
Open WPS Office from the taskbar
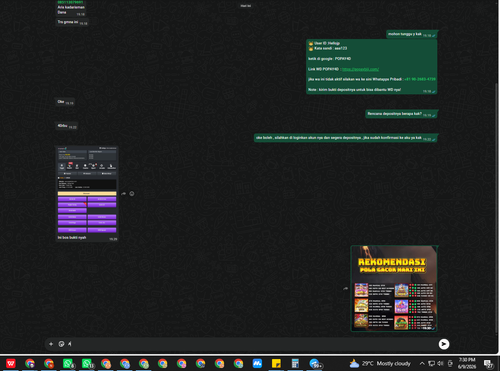pos(11,363)
